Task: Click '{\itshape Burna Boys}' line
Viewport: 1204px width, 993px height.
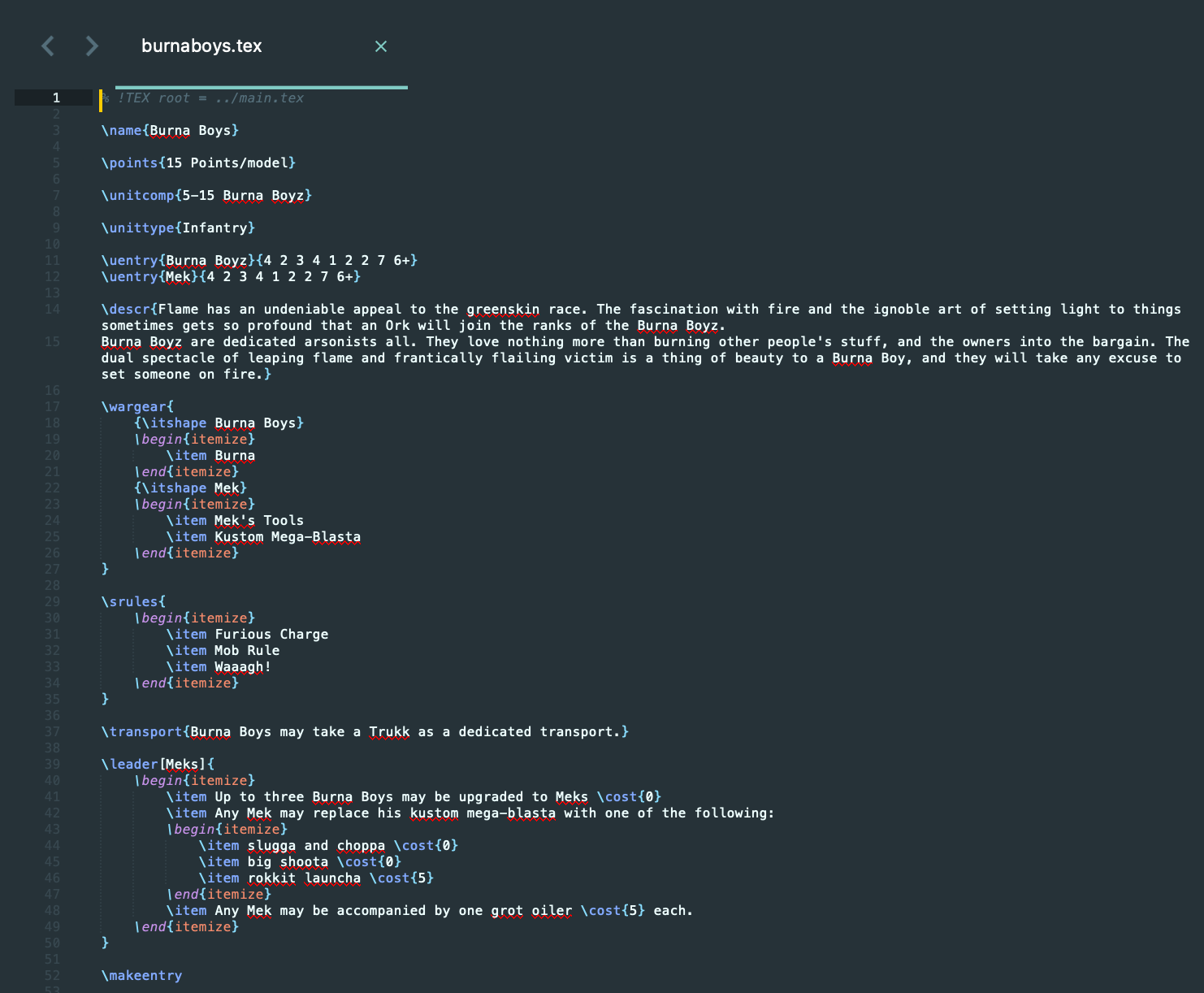Action: (219, 423)
